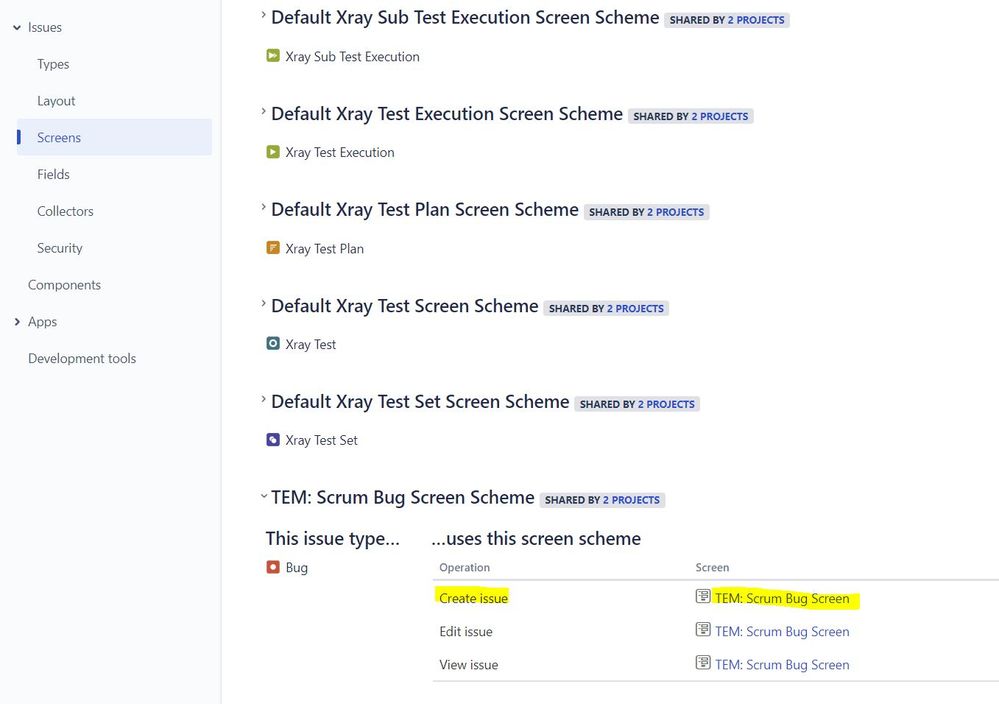
Task: Click the screen icon in Create issue row
Action: 703,597
